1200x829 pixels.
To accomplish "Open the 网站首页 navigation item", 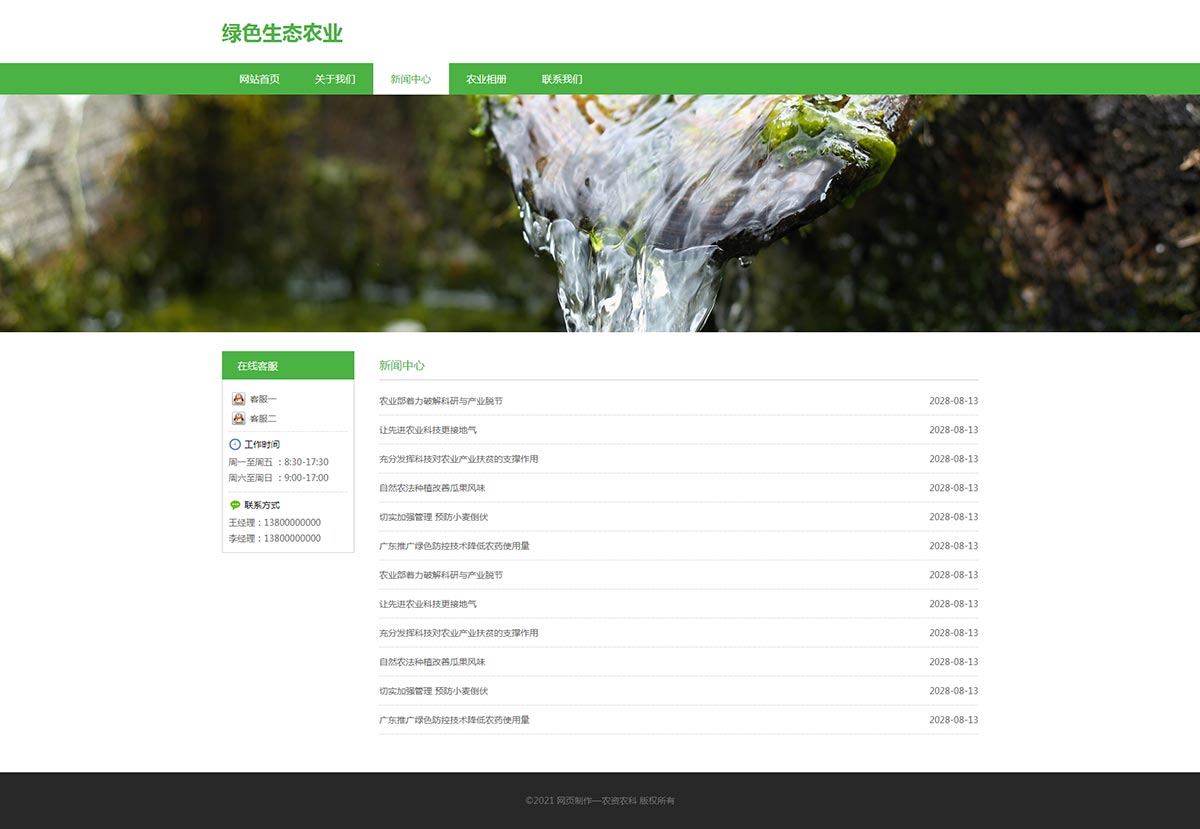I will 259,79.
